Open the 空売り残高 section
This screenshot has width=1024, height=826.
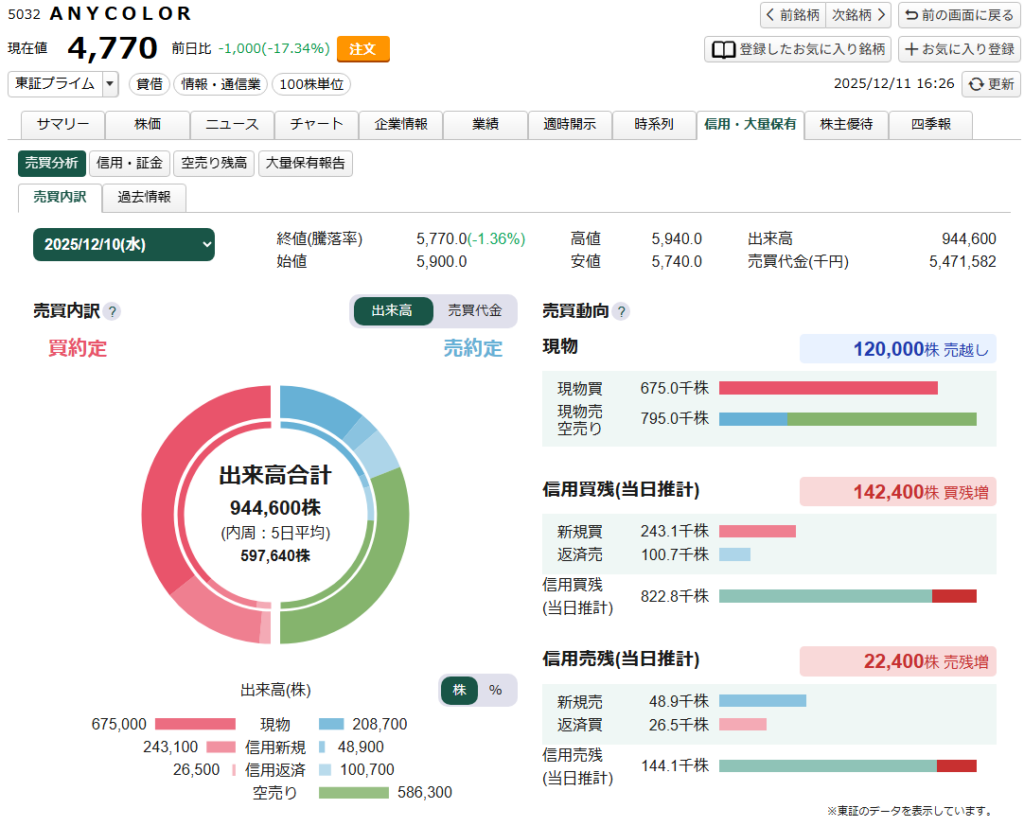tap(214, 164)
